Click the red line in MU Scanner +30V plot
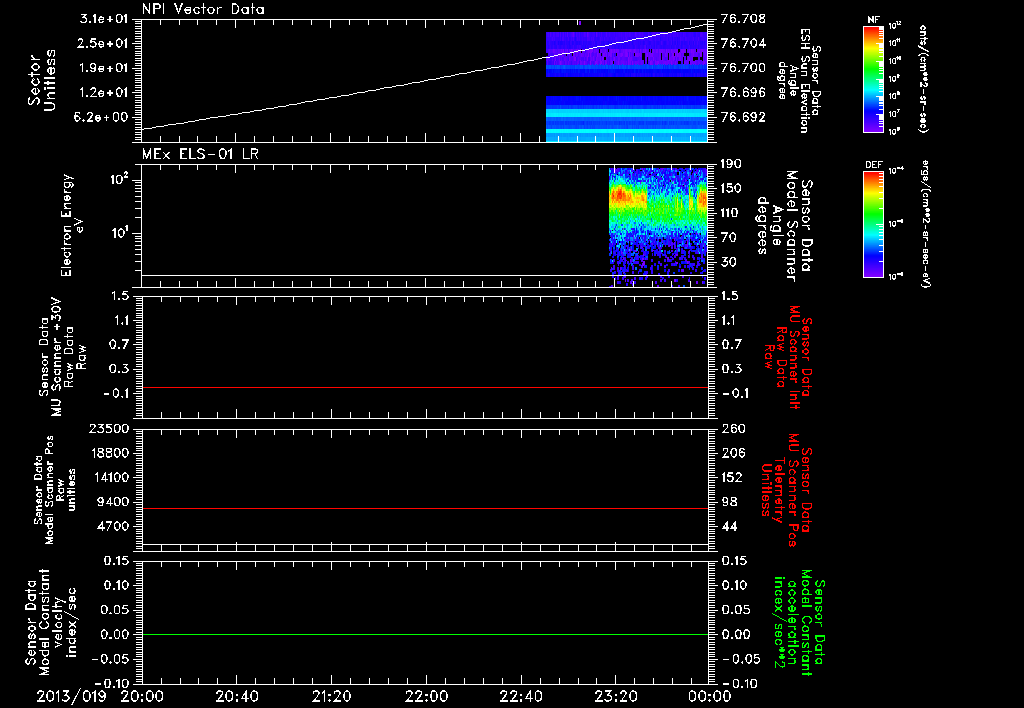1024x708 pixels. click(425, 387)
